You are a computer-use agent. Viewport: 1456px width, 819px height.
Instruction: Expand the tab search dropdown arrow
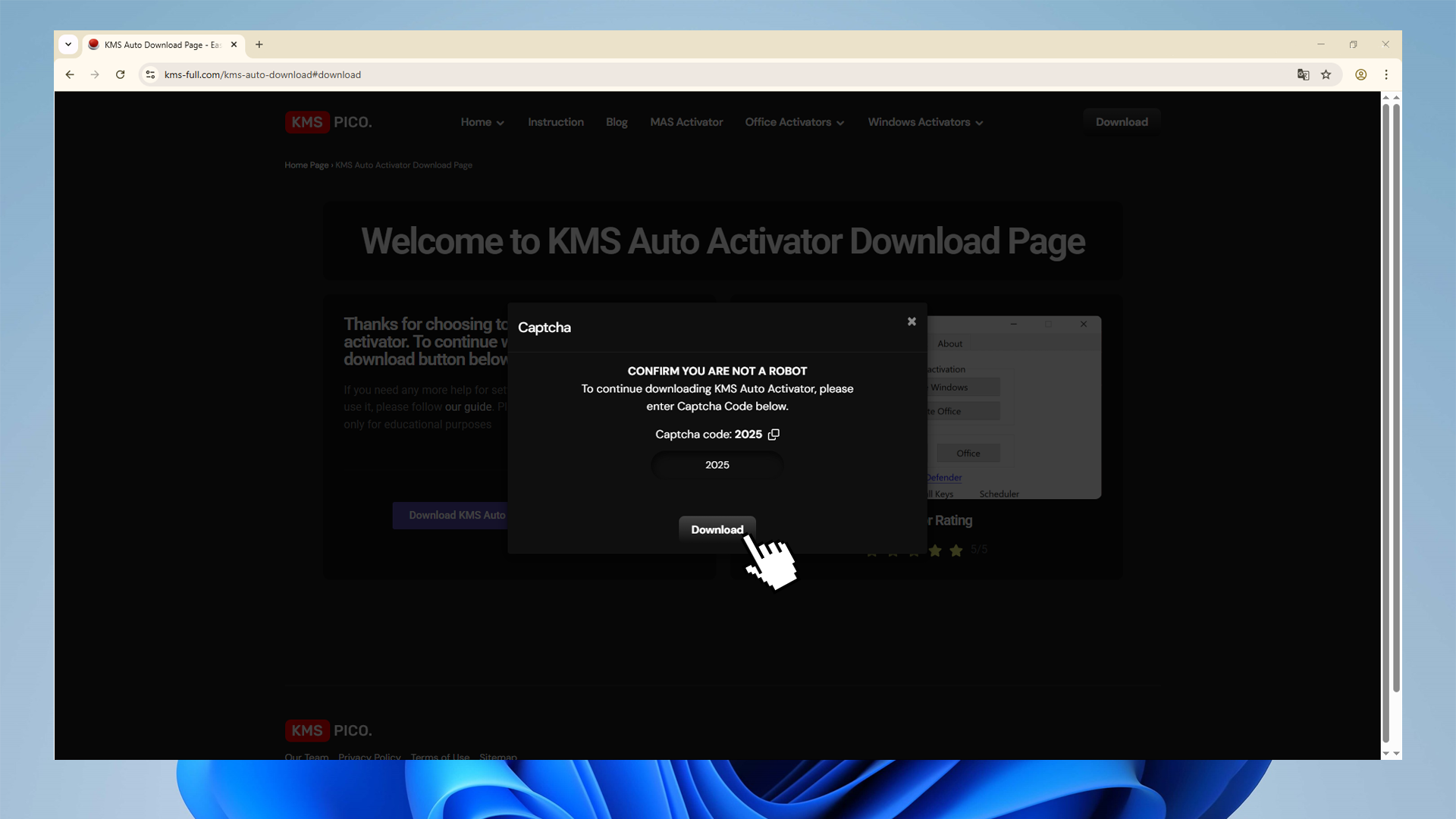pyautogui.click(x=68, y=45)
